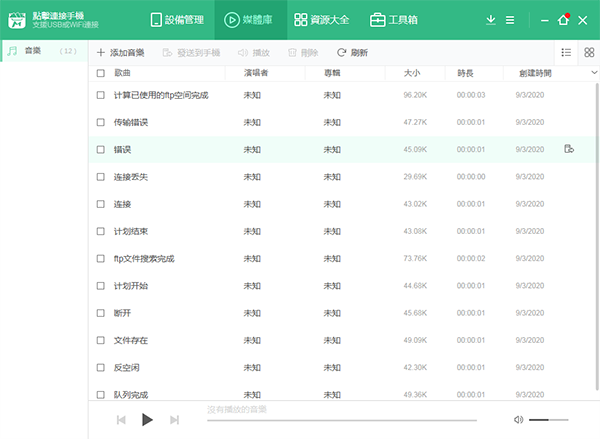Expand the column header dropdown chevron
Viewport: 600px width, 439px height.
(594, 72)
